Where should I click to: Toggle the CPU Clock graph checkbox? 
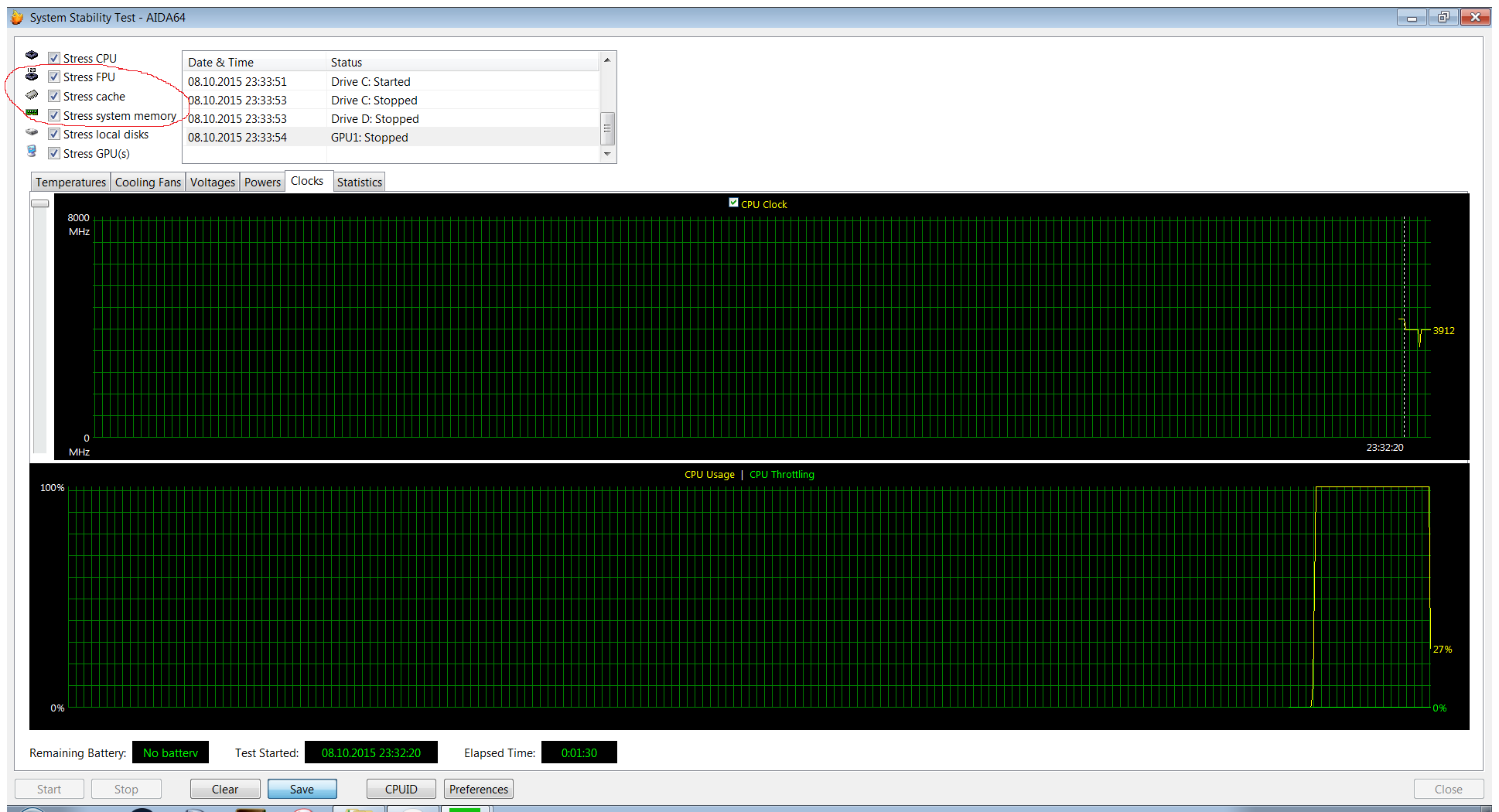733,203
